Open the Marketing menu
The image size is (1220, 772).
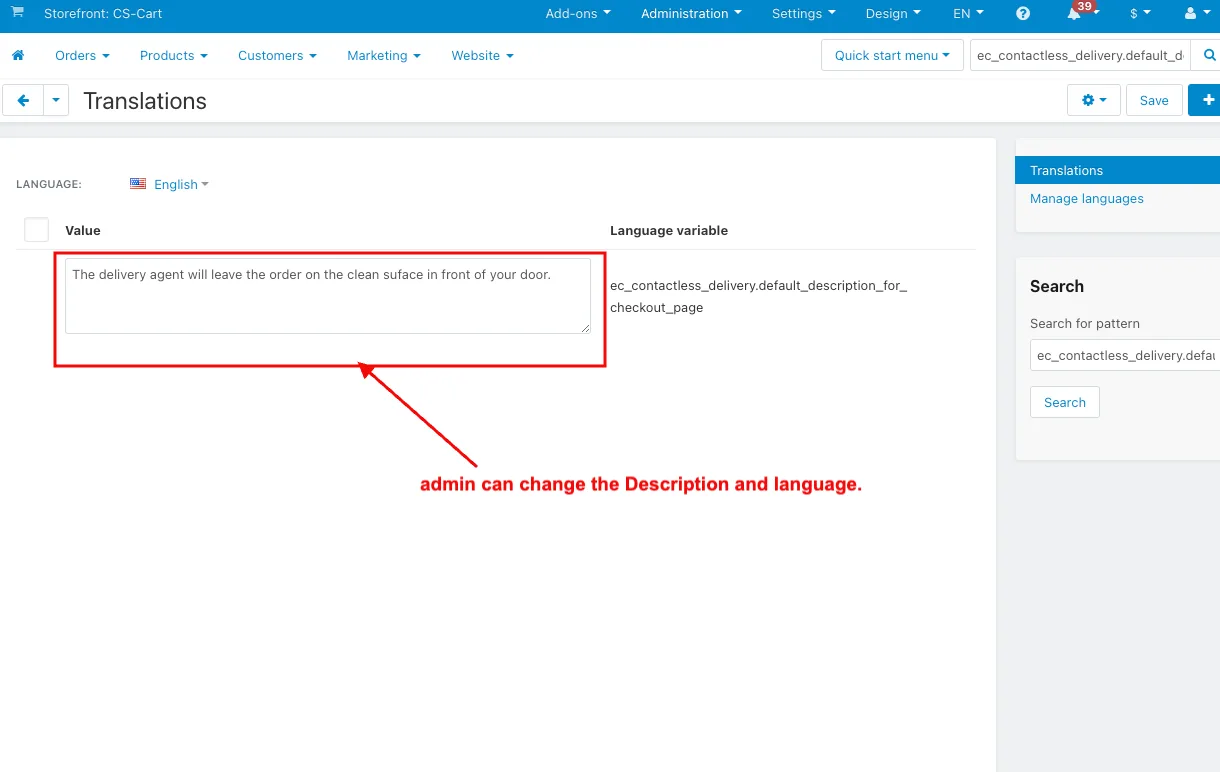point(384,55)
